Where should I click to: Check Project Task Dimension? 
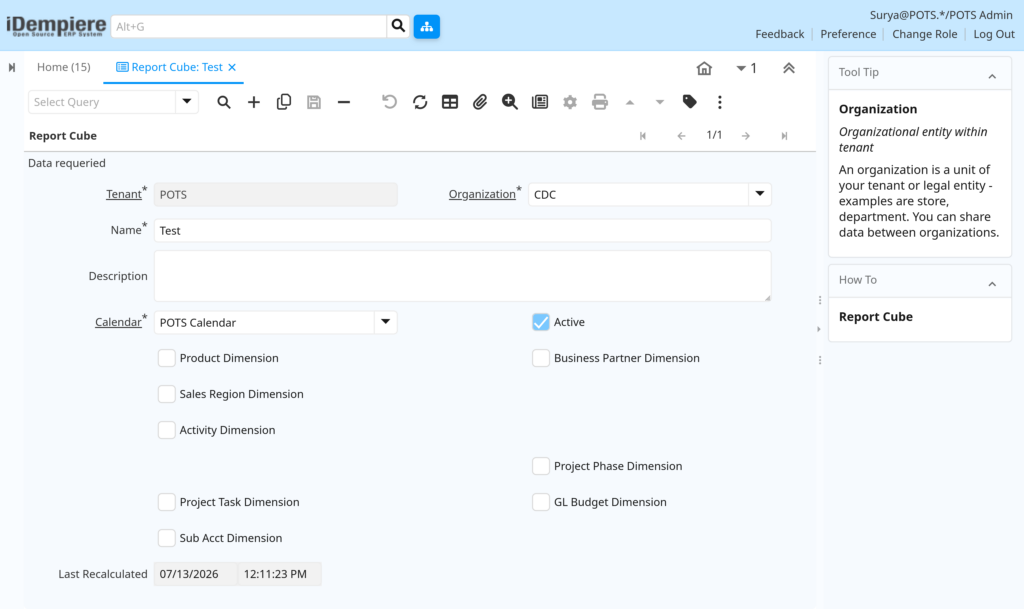point(167,501)
